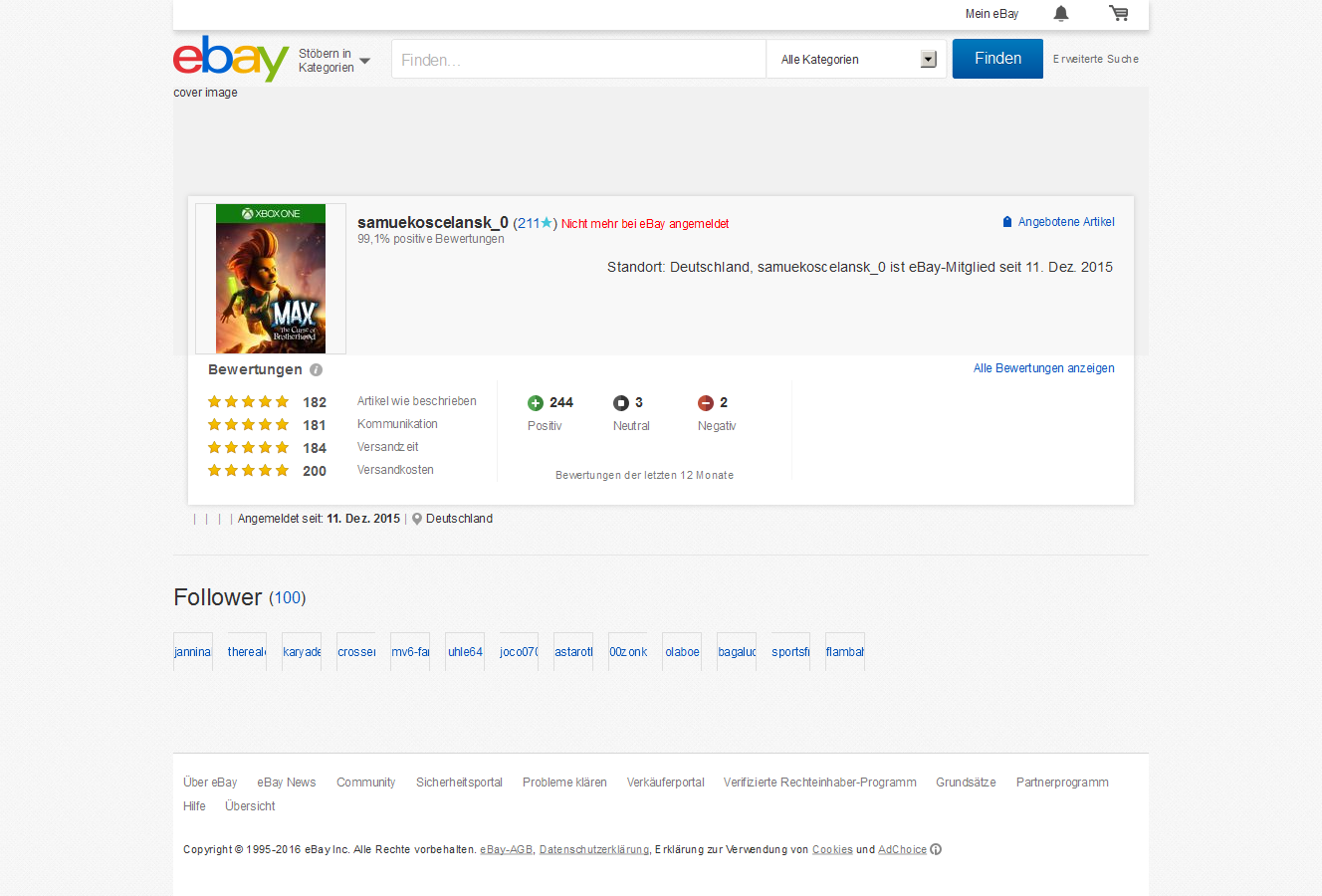Open Alle Bewertungen anzeigen link
The width and height of the screenshot is (1322, 896).
[x=1044, y=368]
